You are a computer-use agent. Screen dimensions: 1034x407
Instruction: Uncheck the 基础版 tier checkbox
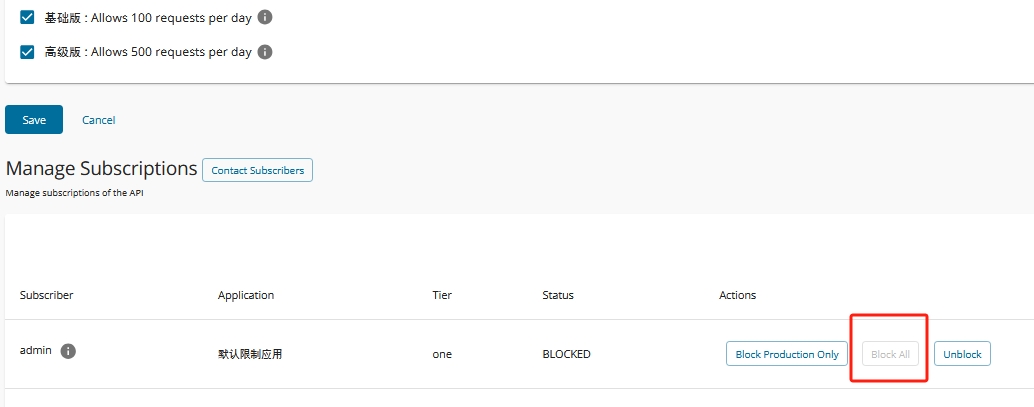tap(28, 18)
